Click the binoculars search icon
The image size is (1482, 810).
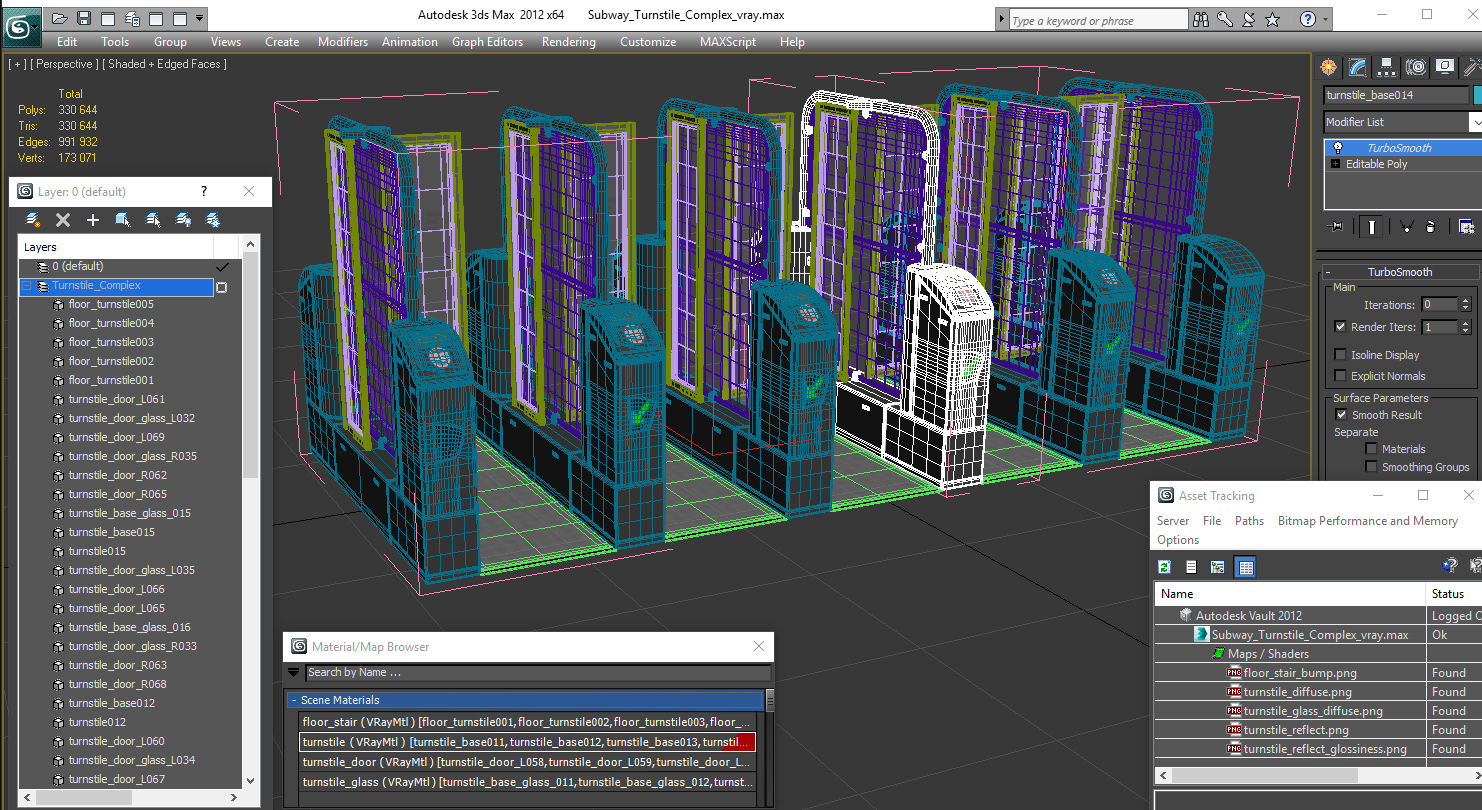tap(1201, 19)
